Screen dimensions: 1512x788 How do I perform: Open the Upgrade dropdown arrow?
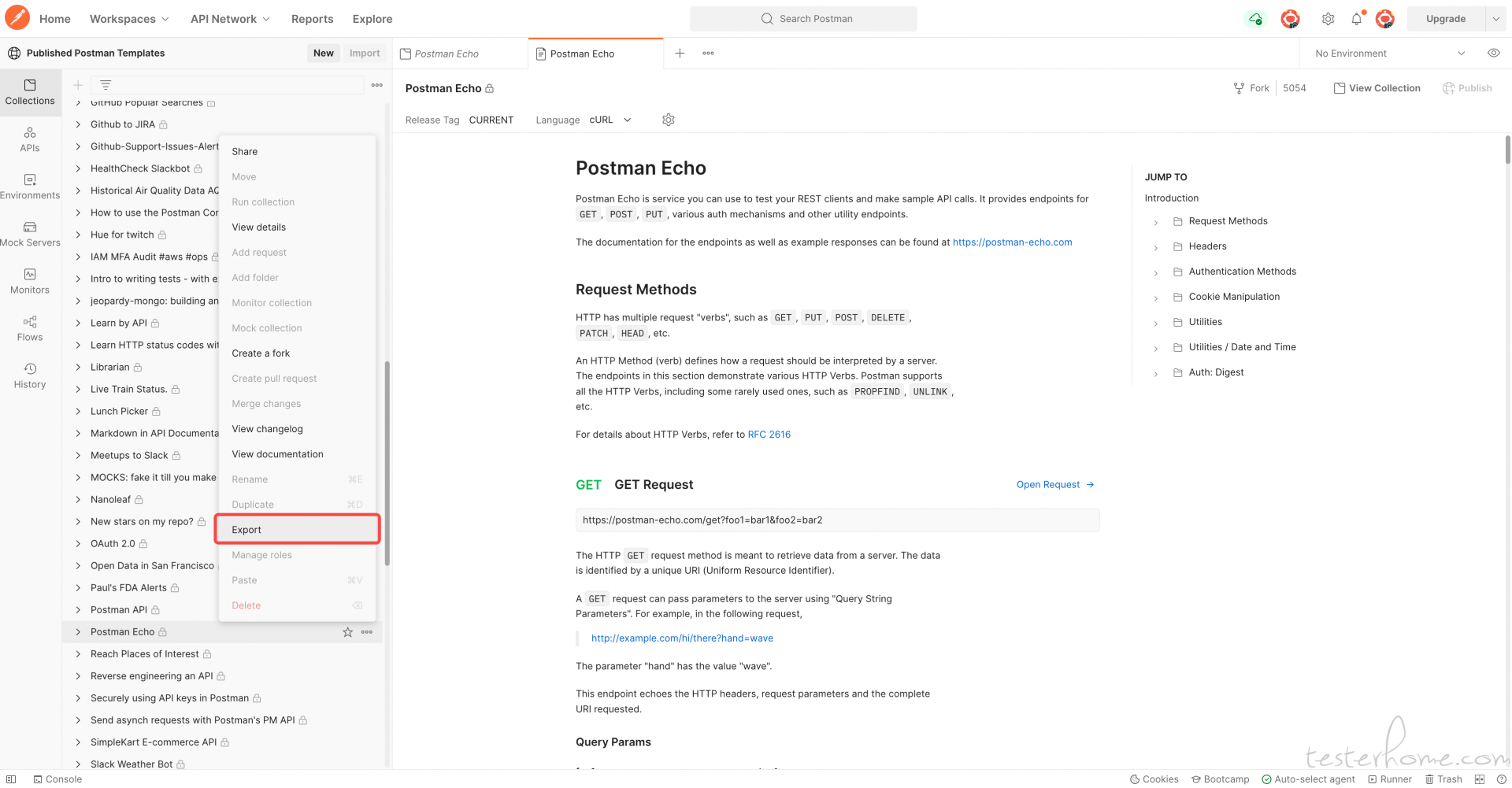point(1495,19)
